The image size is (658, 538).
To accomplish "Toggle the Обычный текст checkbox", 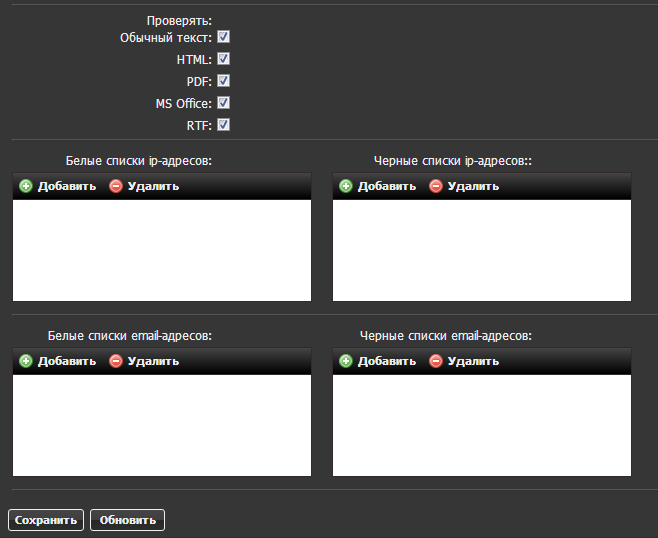I will pyautogui.click(x=224, y=37).
